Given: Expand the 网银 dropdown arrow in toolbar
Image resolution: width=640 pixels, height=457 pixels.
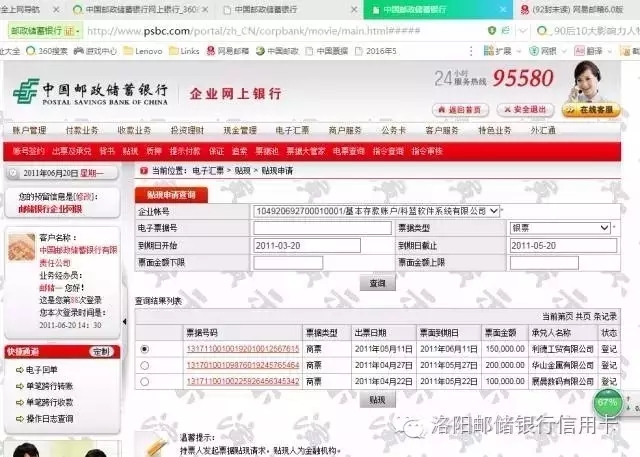Looking at the screenshot, I should [x=564, y=51].
